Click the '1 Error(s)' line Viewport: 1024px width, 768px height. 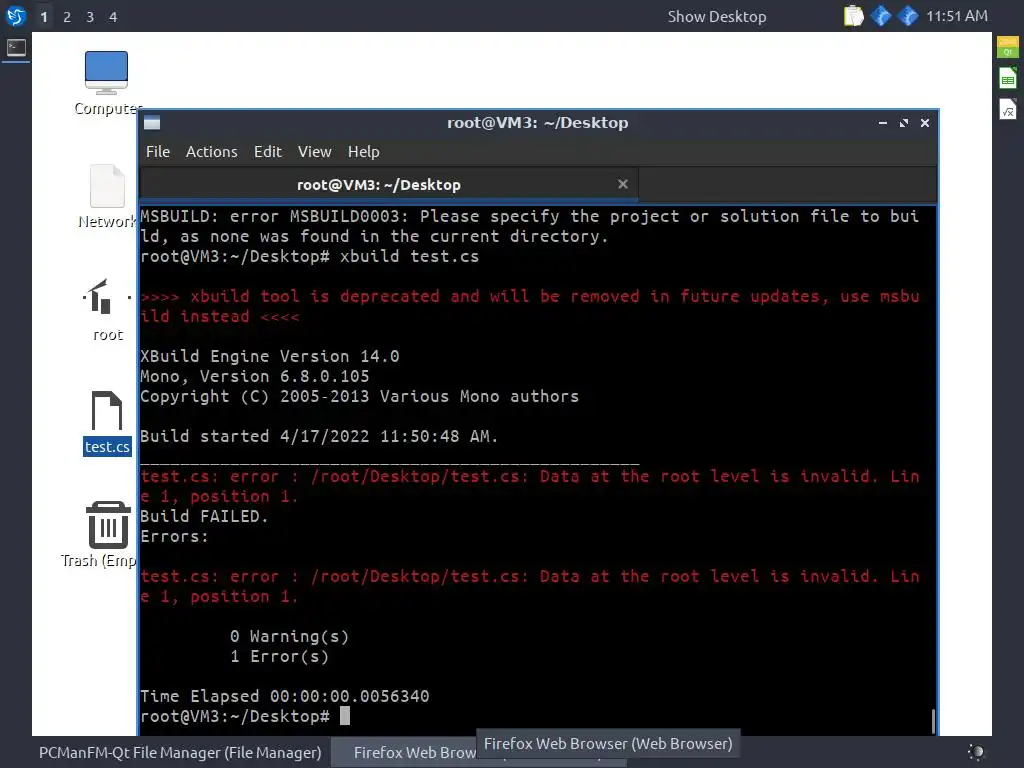pyautogui.click(x=280, y=657)
